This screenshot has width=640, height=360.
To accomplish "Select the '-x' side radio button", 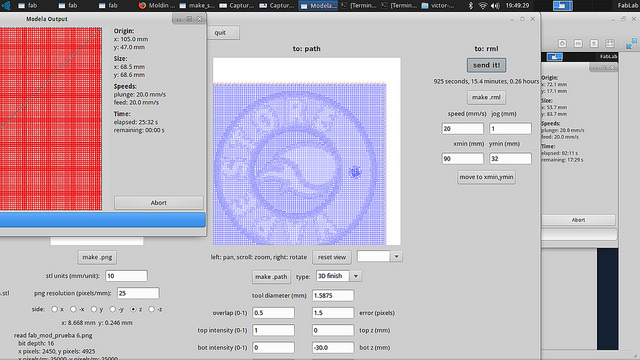I will [73, 309].
